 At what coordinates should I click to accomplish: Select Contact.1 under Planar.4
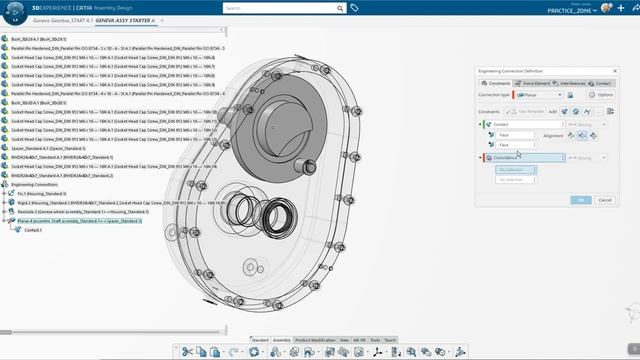pos(33,230)
